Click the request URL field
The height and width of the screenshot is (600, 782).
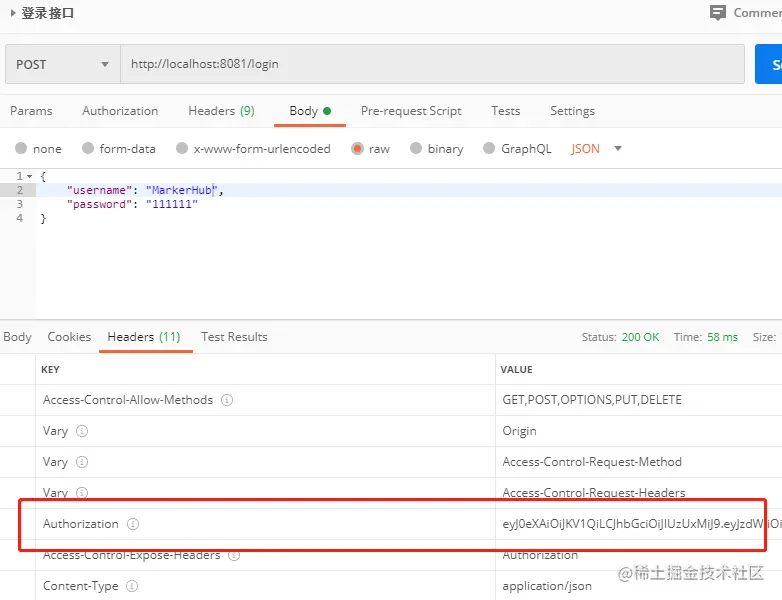coord(432,64)
